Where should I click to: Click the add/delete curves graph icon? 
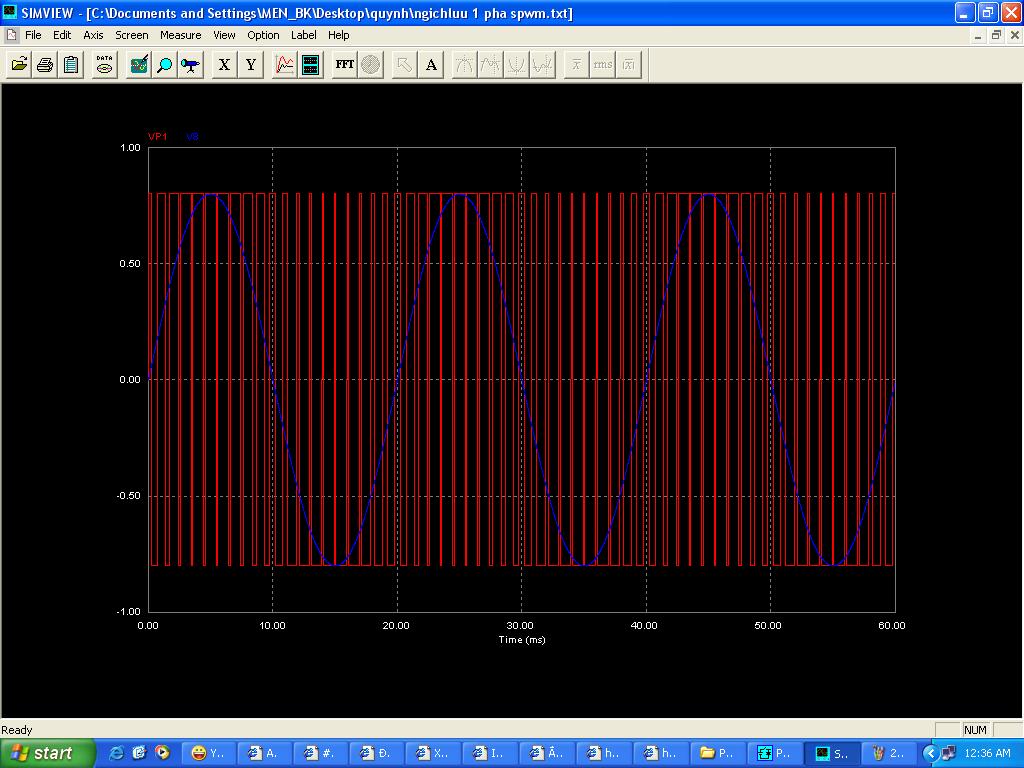285,65
